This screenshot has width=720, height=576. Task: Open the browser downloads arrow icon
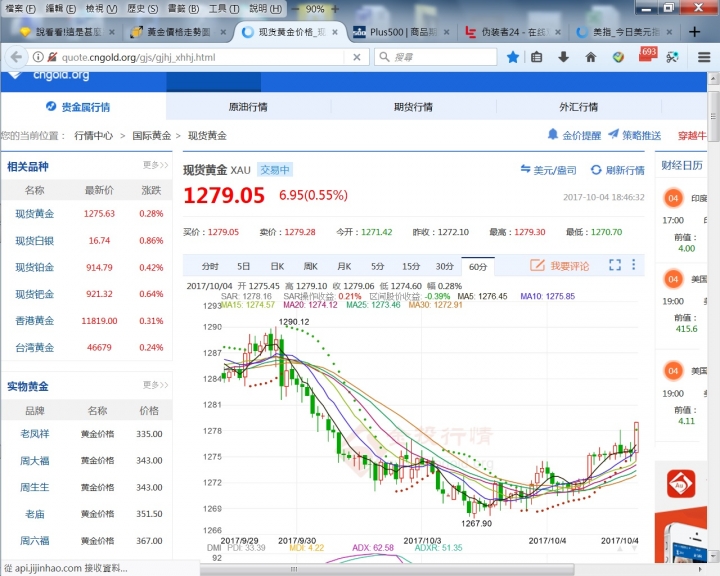click(x=564, y=57)
